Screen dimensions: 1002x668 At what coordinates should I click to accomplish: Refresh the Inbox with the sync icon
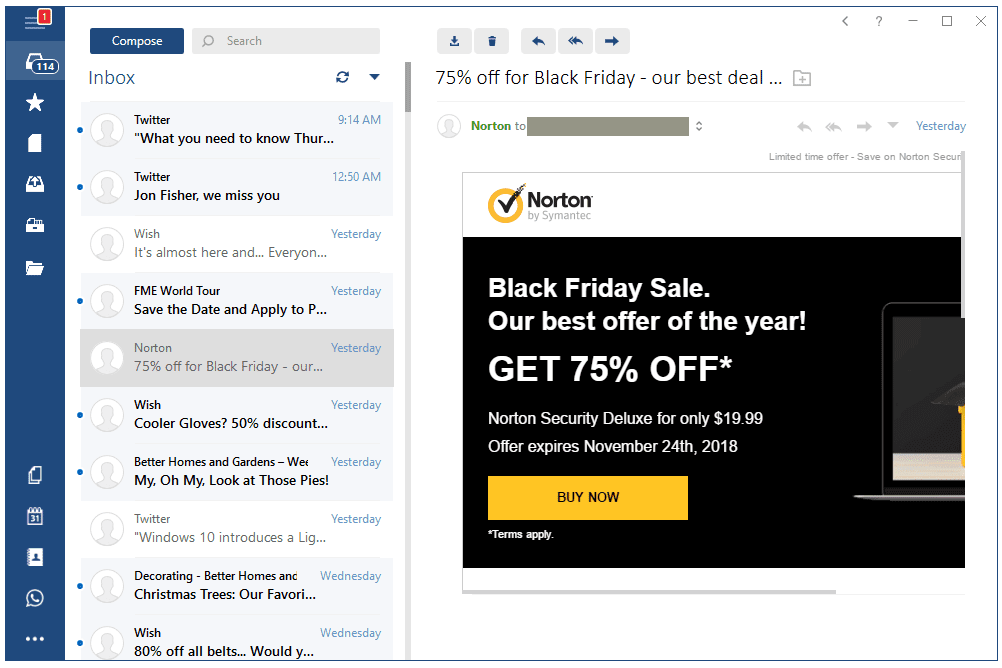(343, 77)
